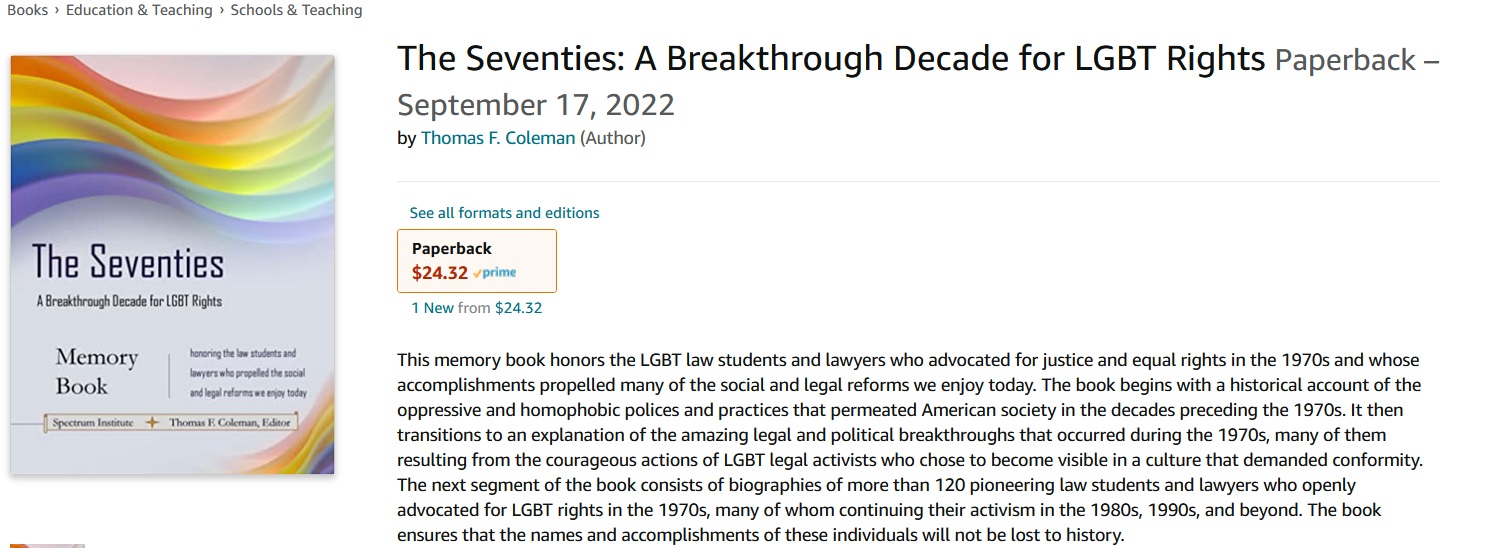Click the book description paragraph

(908, 447)
